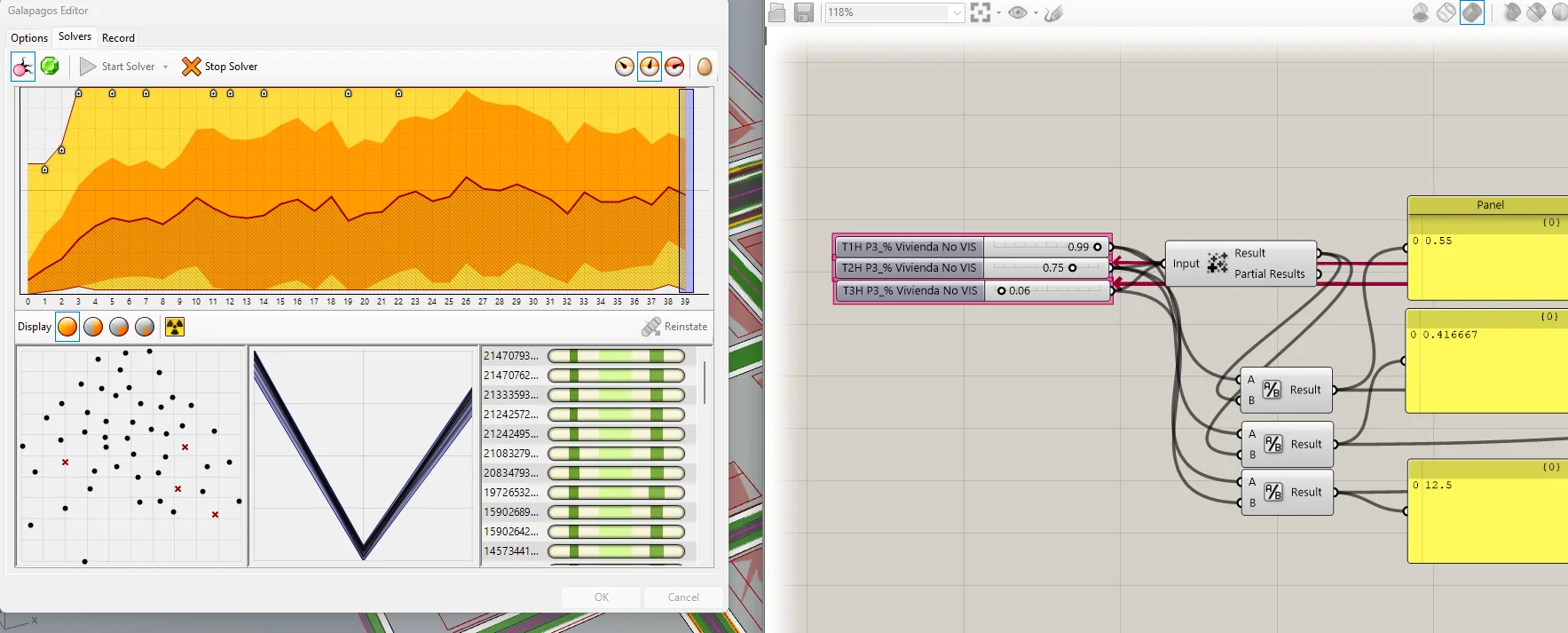Select the genome row 21333593...
1568x633 pixels.
[x=587, y=395]
